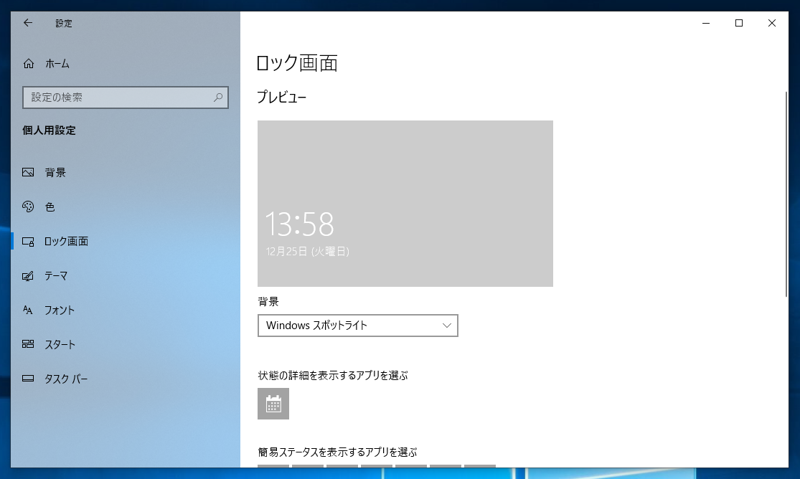The width and height of the screenshot is (800, 479).
Task: Click the back arrow in Settings
Action: [x=28, y=23]
